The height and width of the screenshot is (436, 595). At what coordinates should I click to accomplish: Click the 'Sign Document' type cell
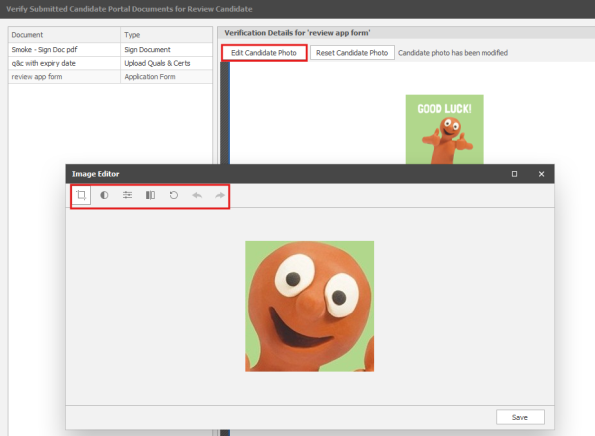[x=166, y=50]
